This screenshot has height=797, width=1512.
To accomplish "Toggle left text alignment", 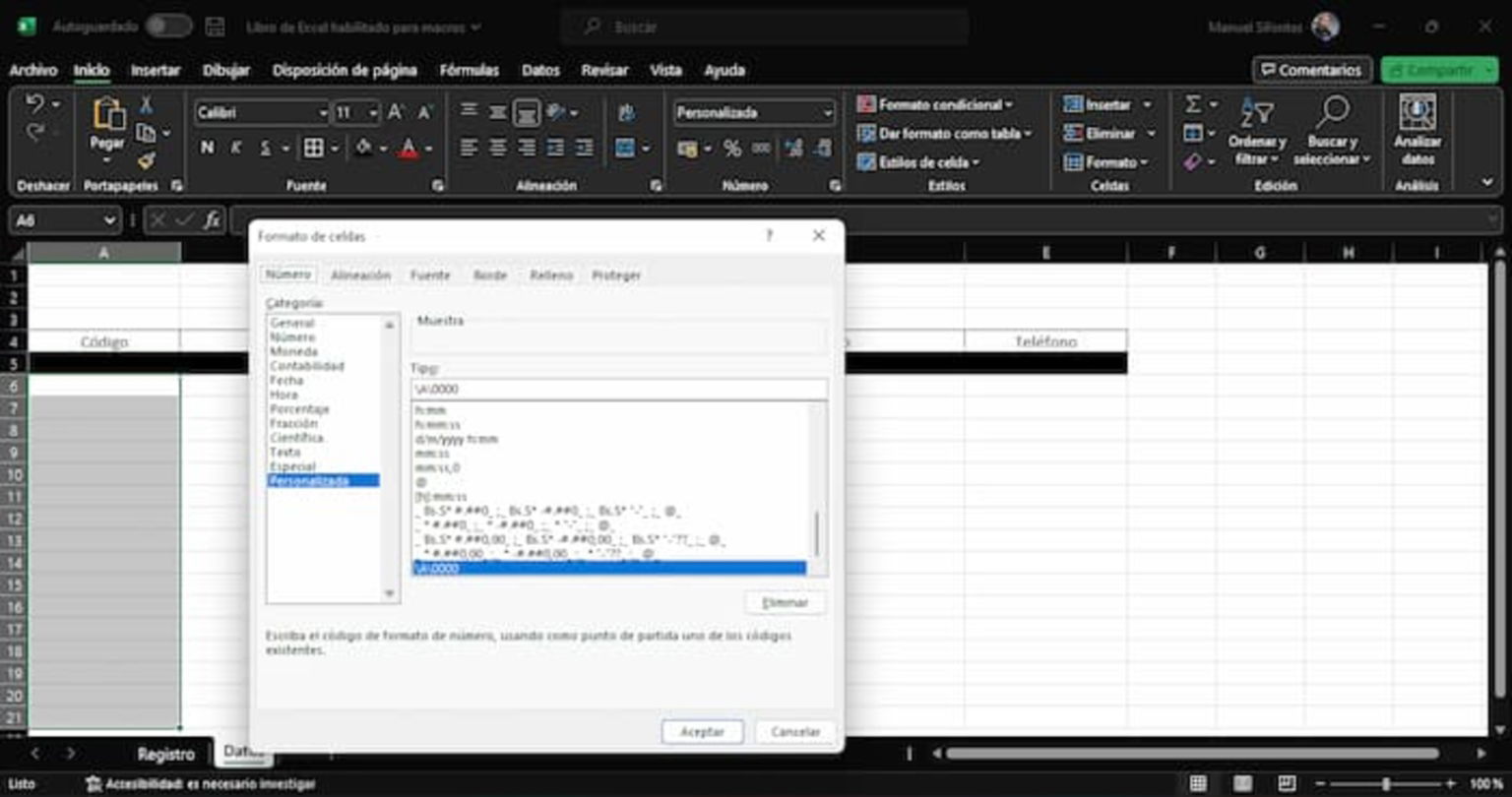I will click(x=470, y=149).
